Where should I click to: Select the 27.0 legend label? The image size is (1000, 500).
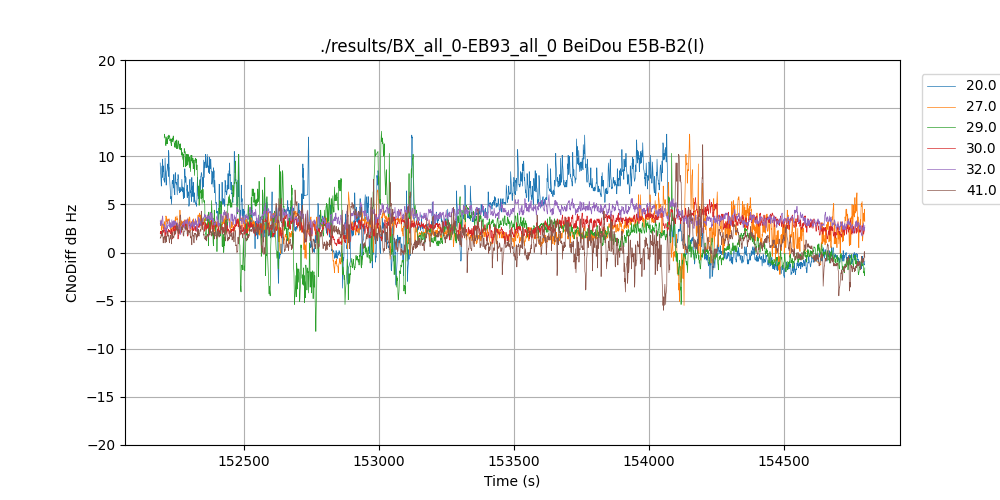coord(980,107)
